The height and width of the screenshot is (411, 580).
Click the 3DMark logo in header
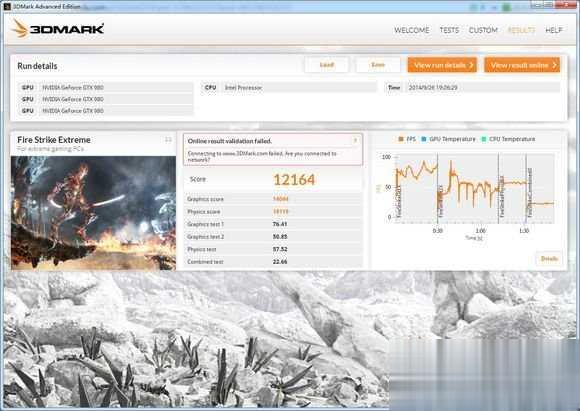point(57,28)
